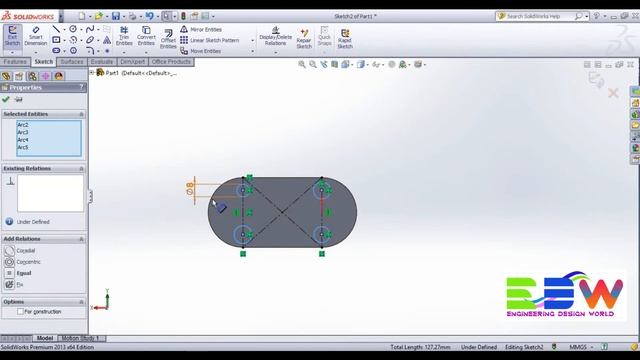
Task: Add the Equal relation
Action: click(18, 273)
